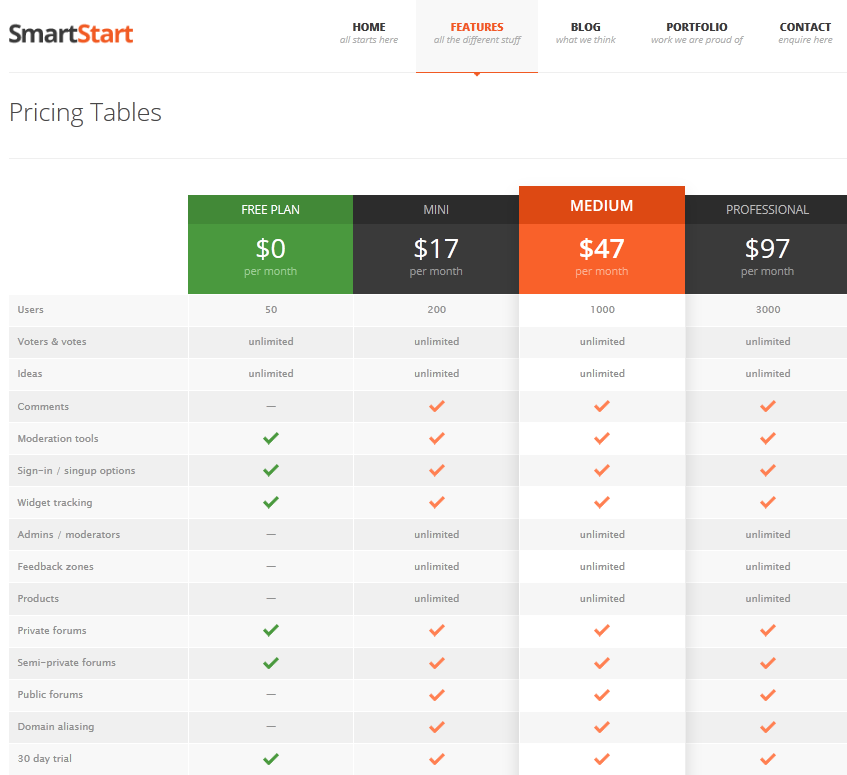Click Medium plan Private forums checkmark
The width and height of the screenshot is (847, 775).
602,630
